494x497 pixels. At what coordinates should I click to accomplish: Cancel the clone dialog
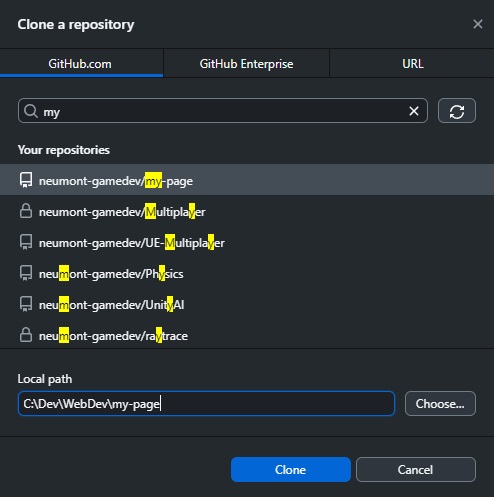pyautogui.click(x=416, y=470)
